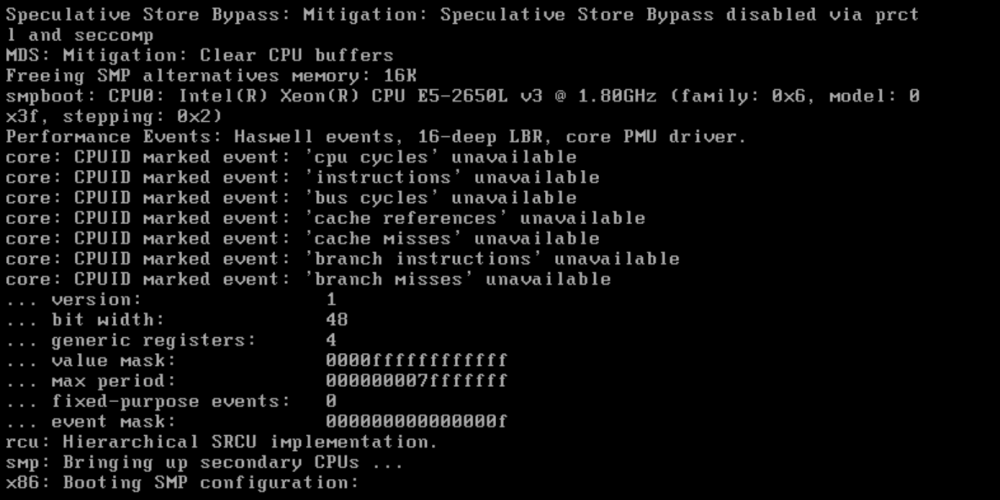Click the 'cache references' unavailable line
The height and width of the screenshot is (500, 1000).
[x=326, y=219]
